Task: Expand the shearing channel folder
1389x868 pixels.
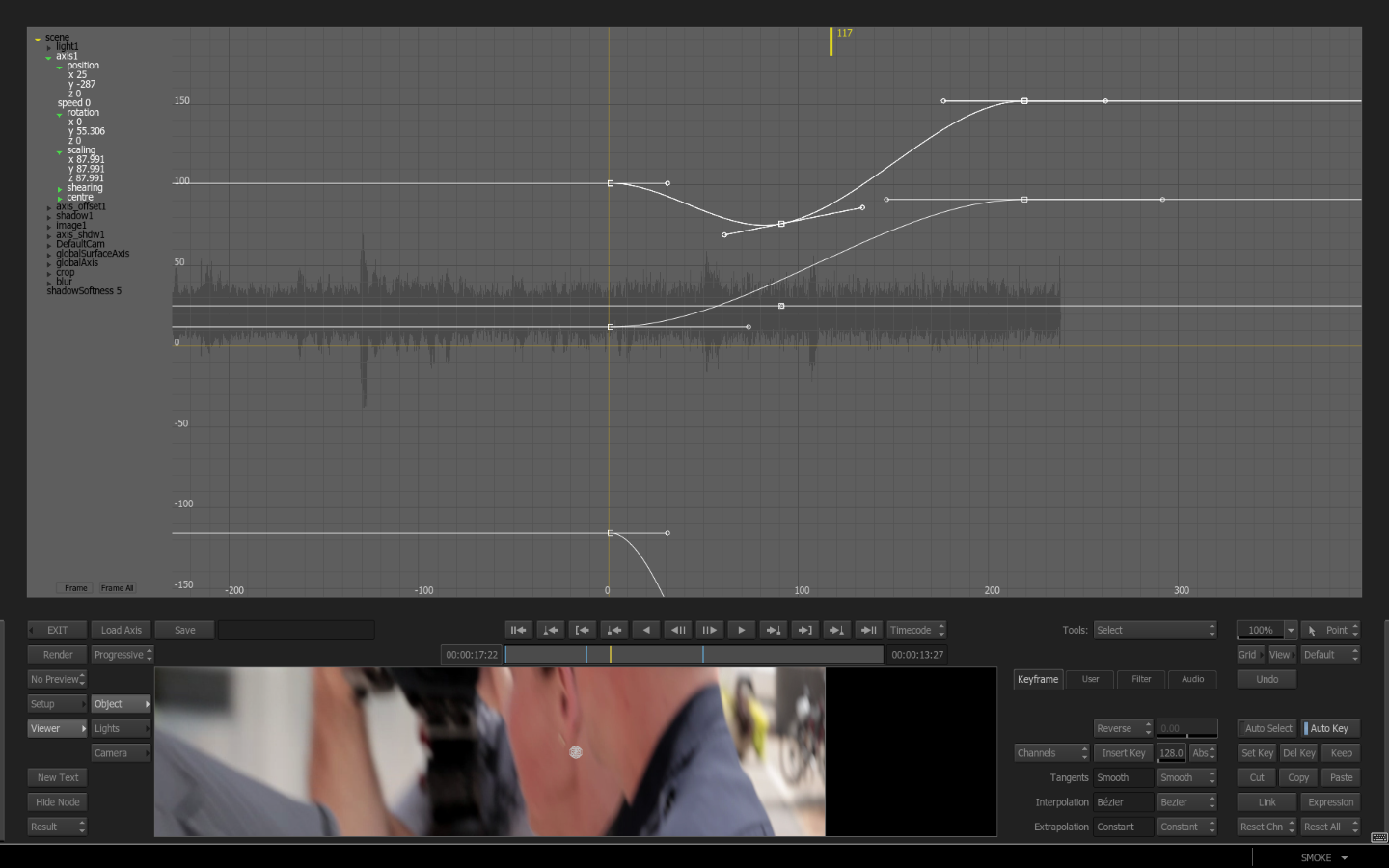Action: tap(60, 189)
